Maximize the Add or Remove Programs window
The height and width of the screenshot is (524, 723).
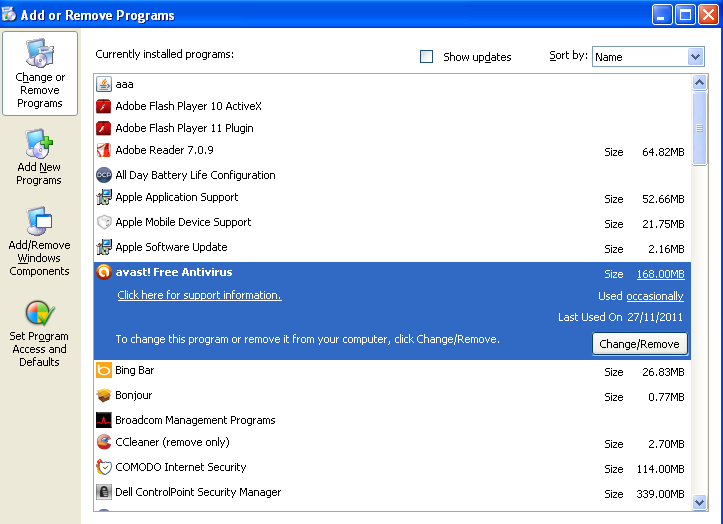(x=685, y=15)
